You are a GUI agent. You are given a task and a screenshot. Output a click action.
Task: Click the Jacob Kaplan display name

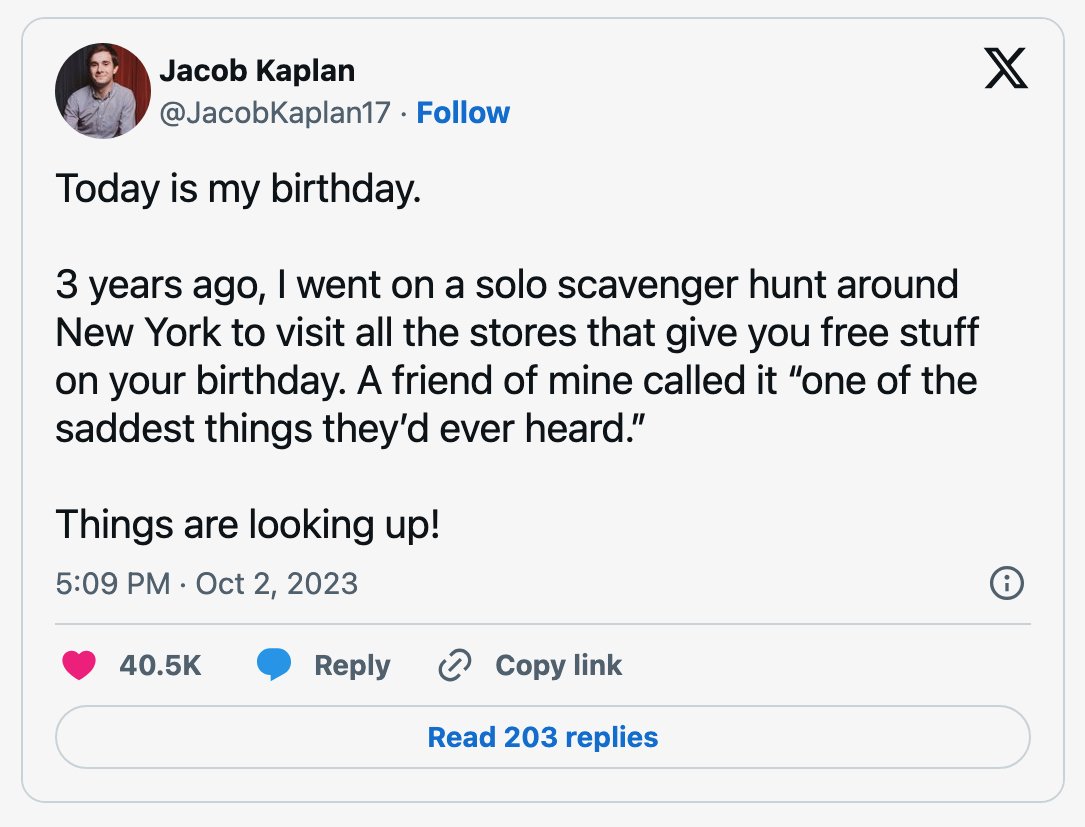(257, 71)
